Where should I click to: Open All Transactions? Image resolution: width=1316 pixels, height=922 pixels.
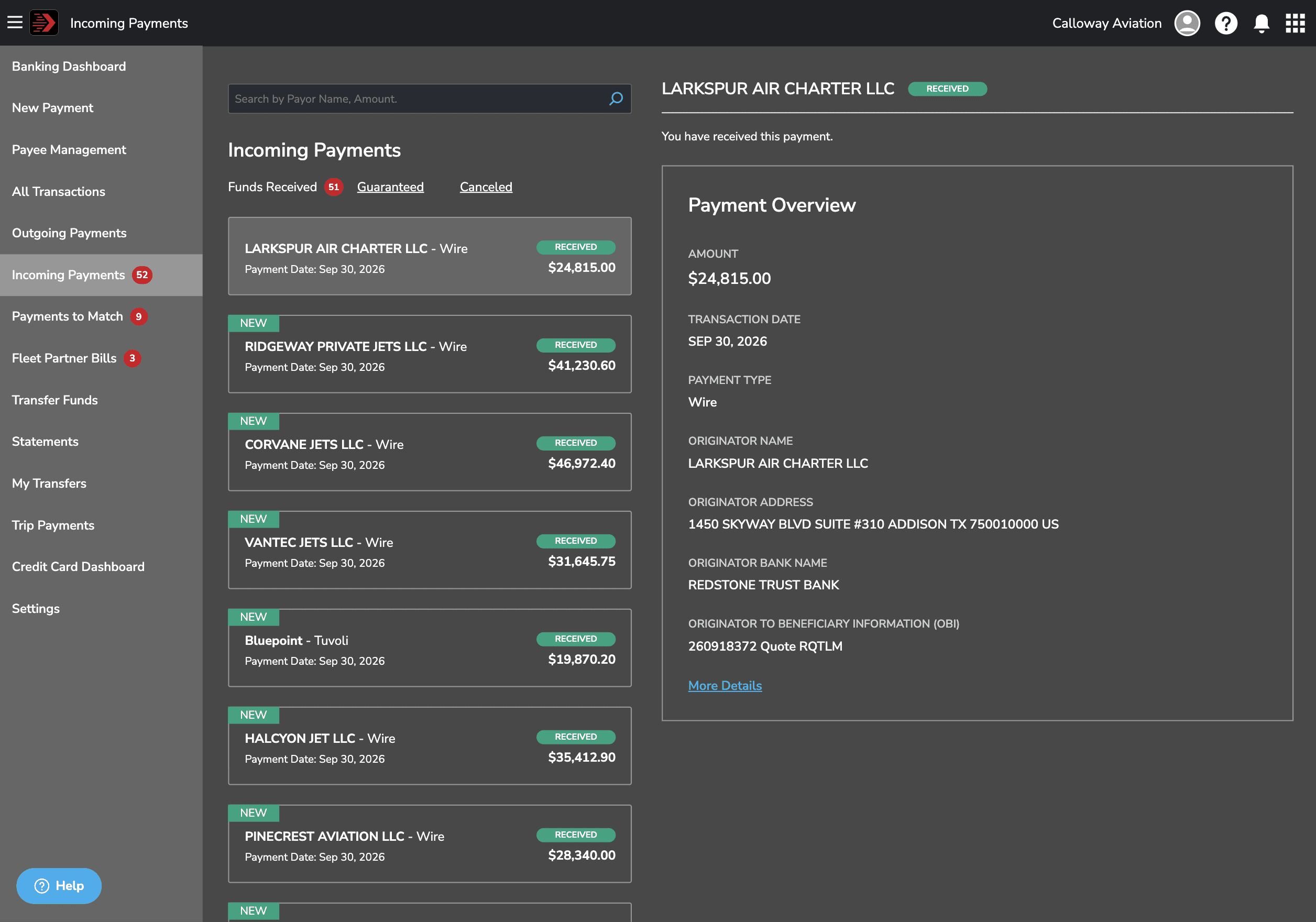[x=102, y=191]
